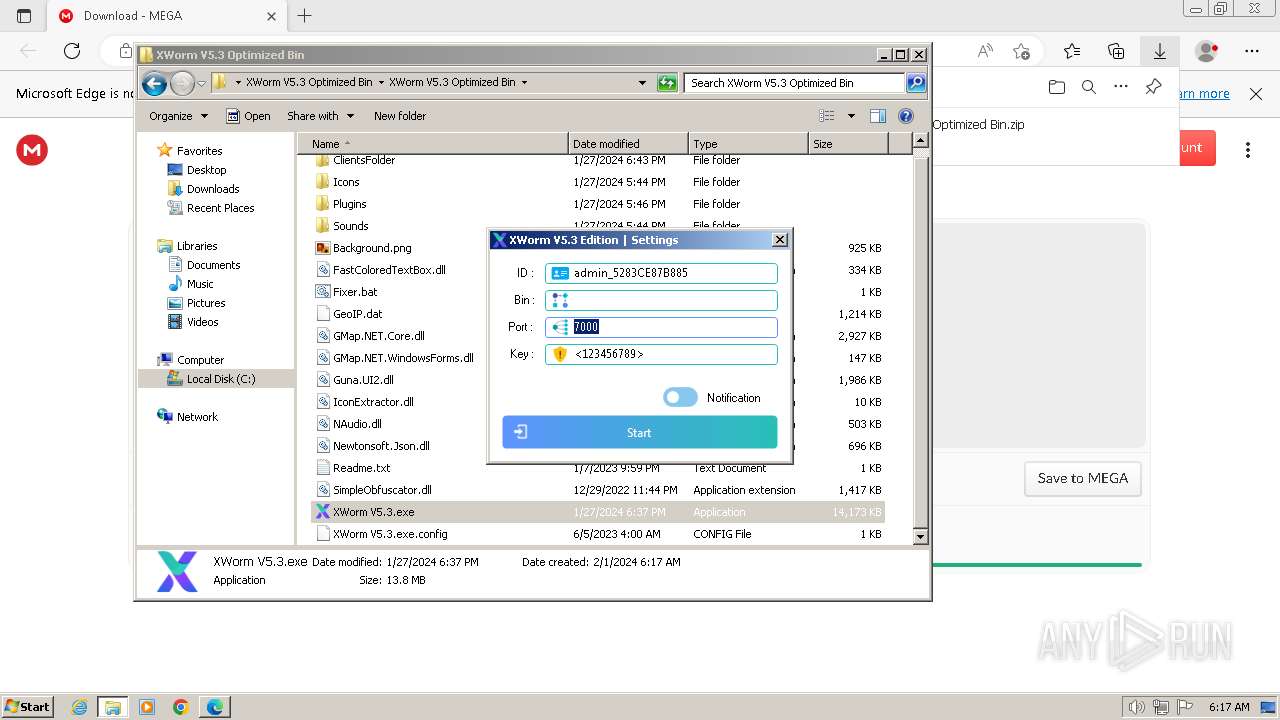Open the MEGA page three-dot menu
The width and height of the screenshot is (1280, 720).
coord(1248,150)
